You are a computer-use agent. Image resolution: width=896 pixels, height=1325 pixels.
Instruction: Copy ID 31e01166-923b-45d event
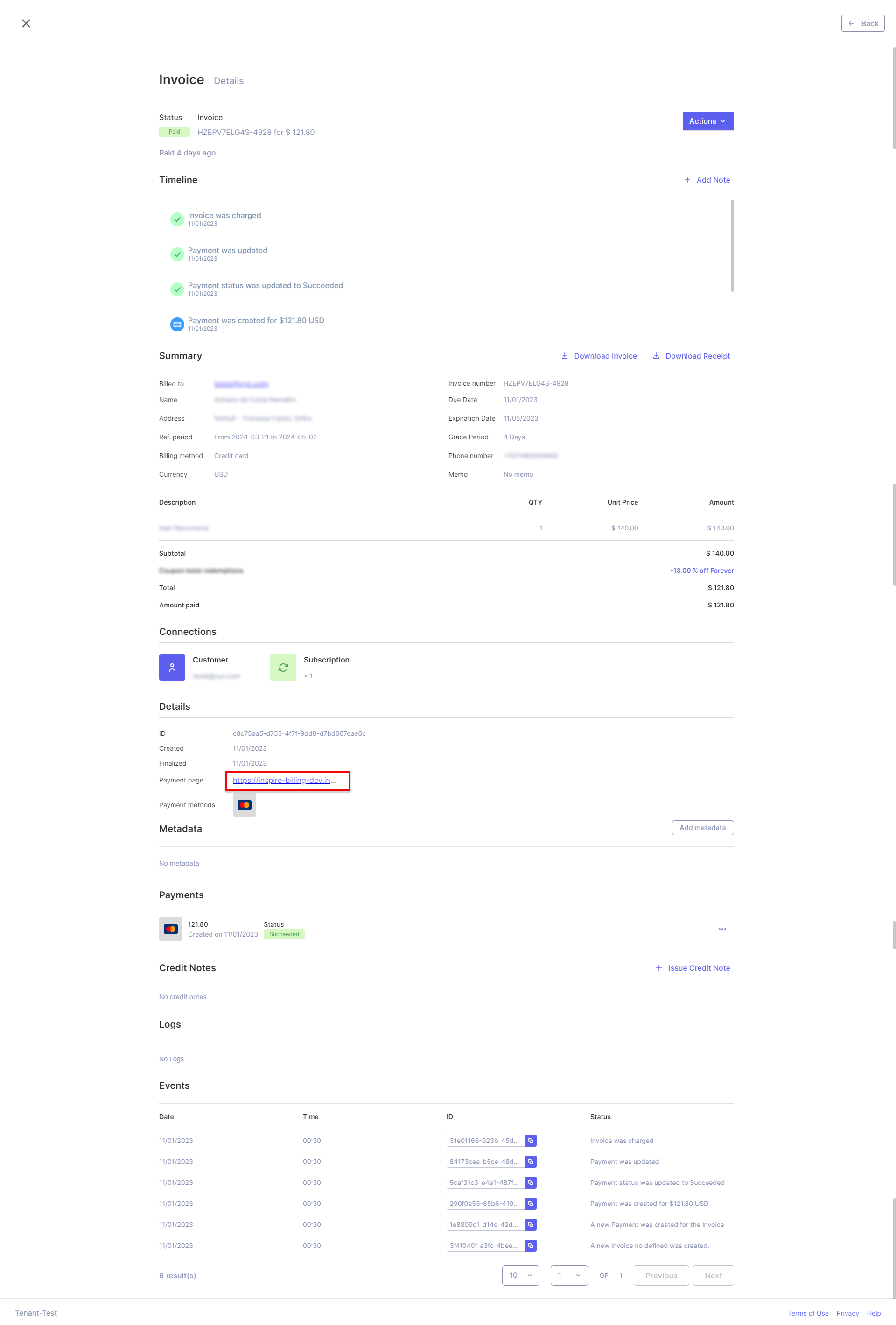531,1141
